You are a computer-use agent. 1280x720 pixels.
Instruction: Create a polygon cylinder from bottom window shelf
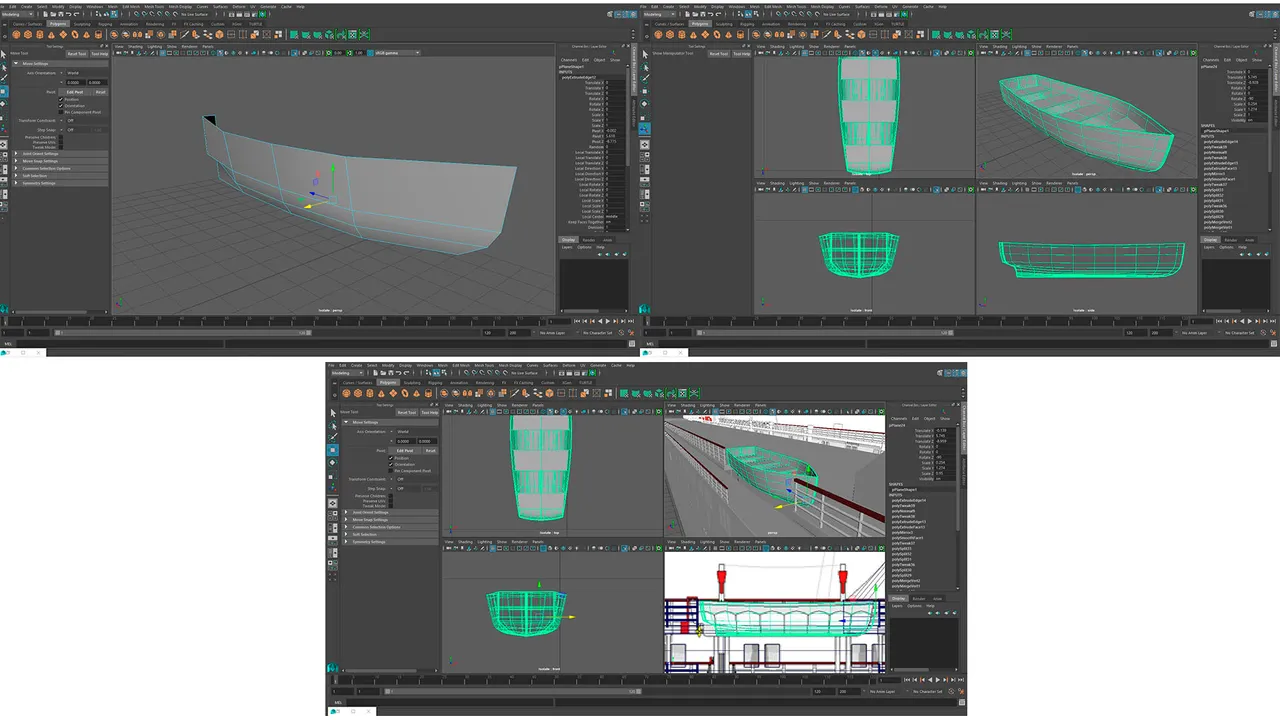pos(370,393)
